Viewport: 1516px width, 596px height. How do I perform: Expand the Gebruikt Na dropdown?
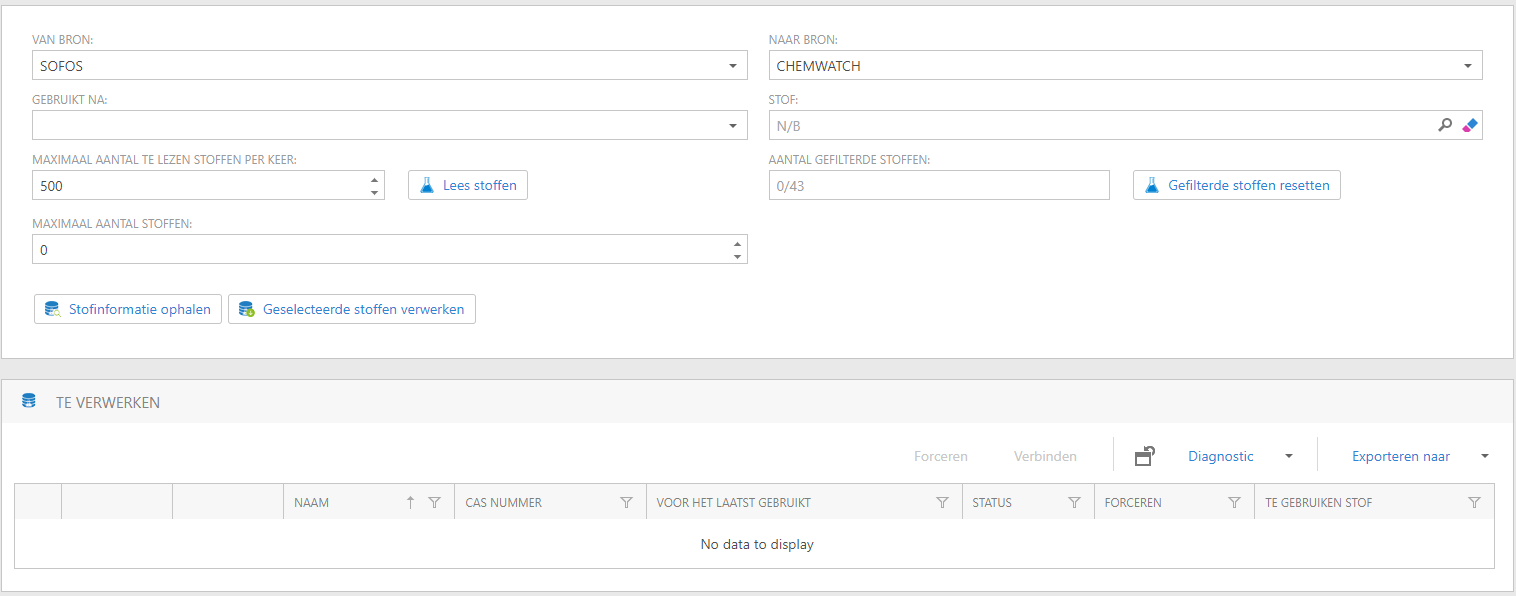[732, 126]
